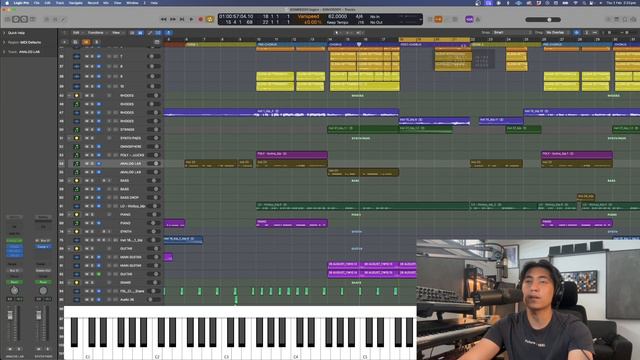Click the red Record button
Image resolution: width=640 pixels, height=360 pixels.
click(x=200, y=19)
